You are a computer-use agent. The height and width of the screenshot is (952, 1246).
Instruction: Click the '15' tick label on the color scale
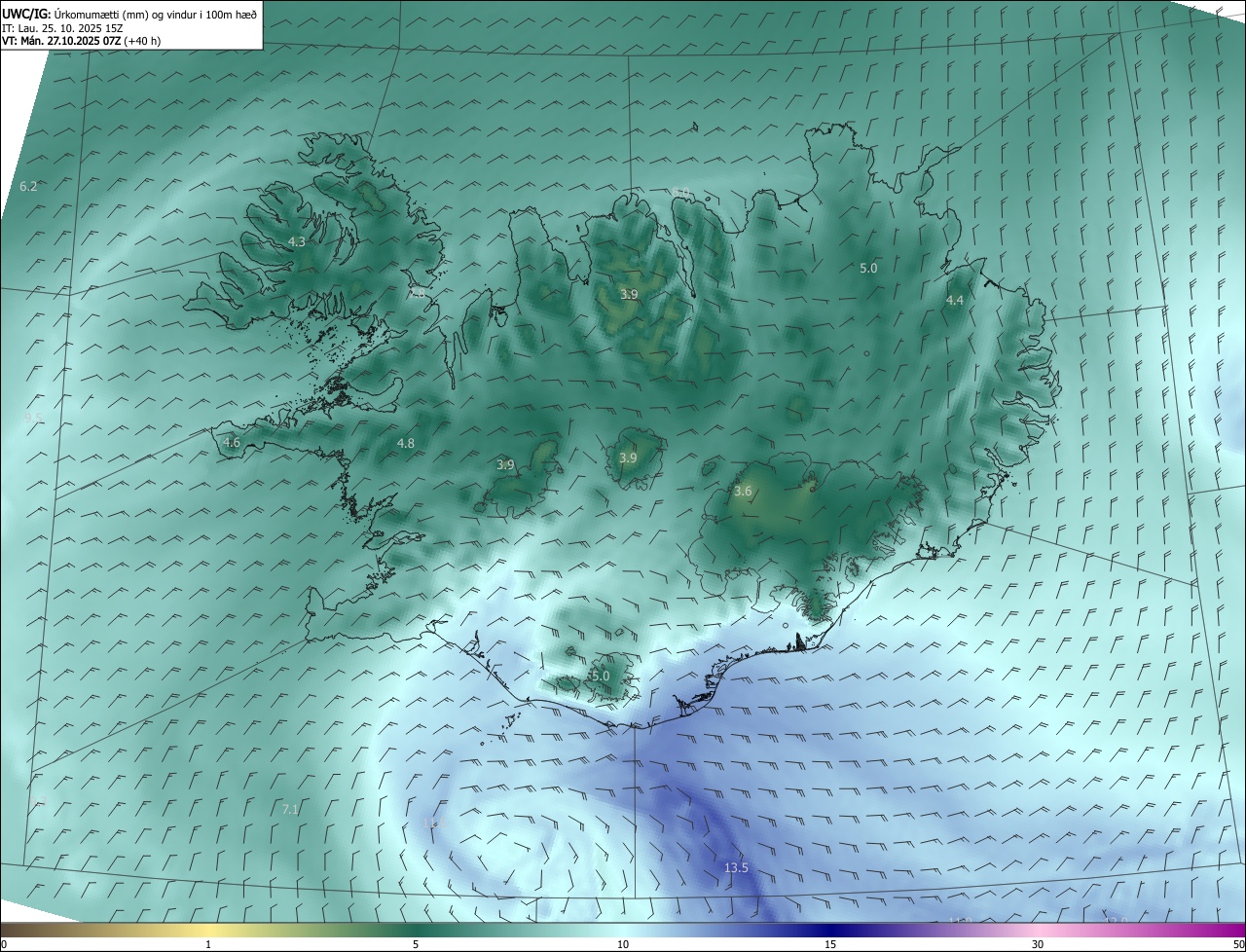click(x=830, y=944)
